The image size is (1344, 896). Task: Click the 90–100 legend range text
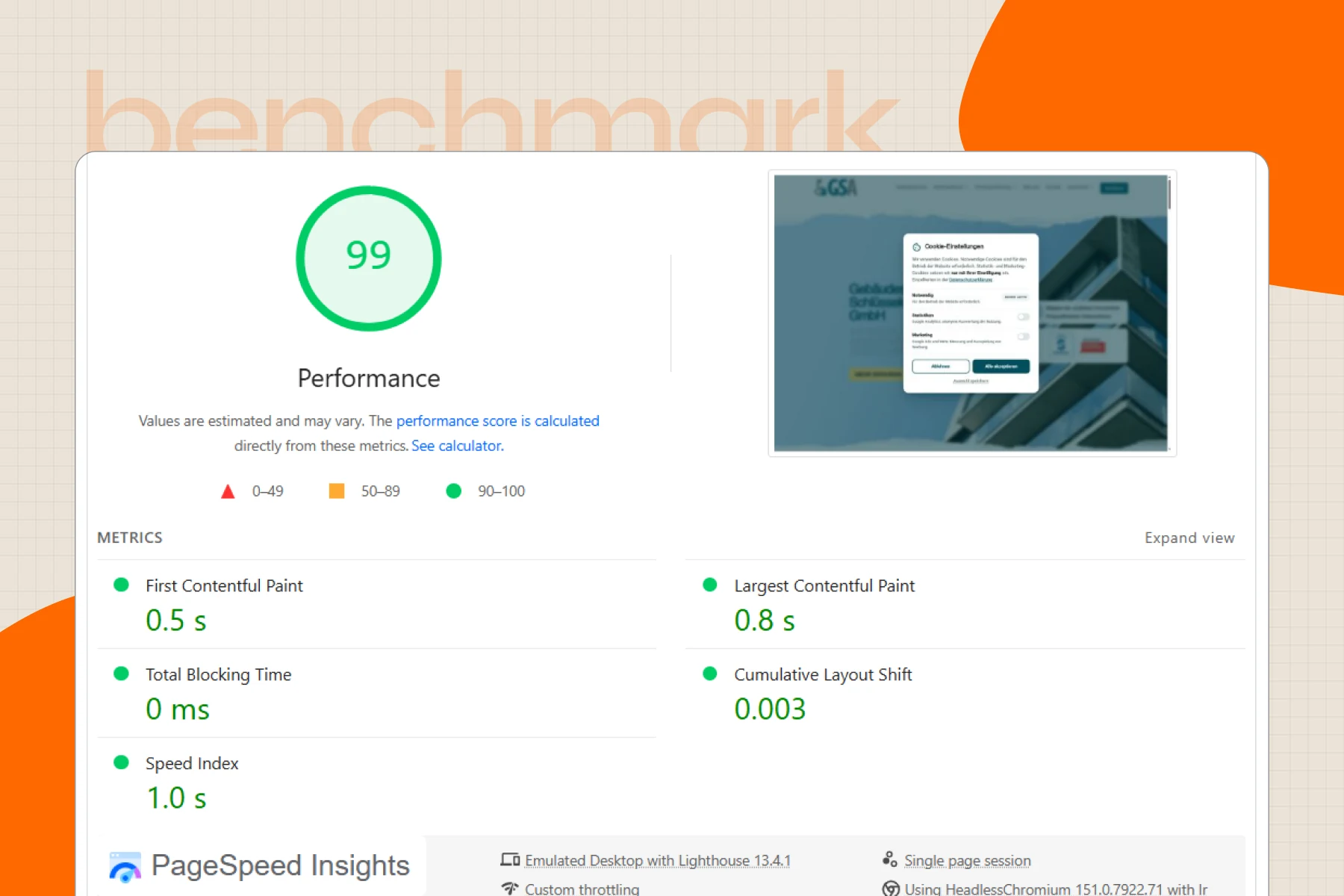[501, 491]
